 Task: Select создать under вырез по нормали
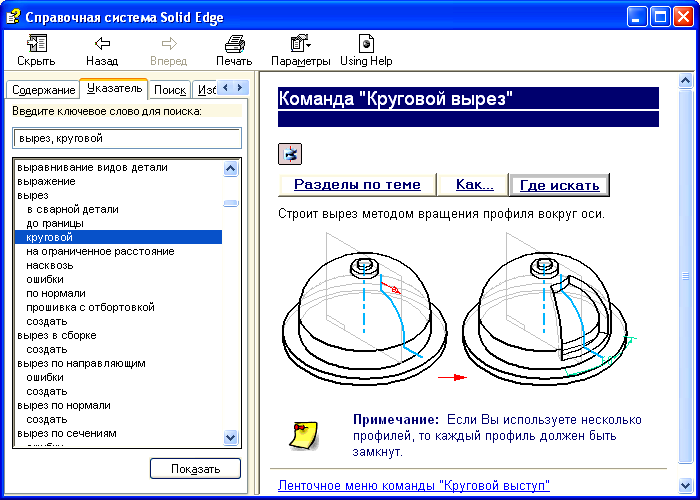pyautogui.click(x=46, y=419)
